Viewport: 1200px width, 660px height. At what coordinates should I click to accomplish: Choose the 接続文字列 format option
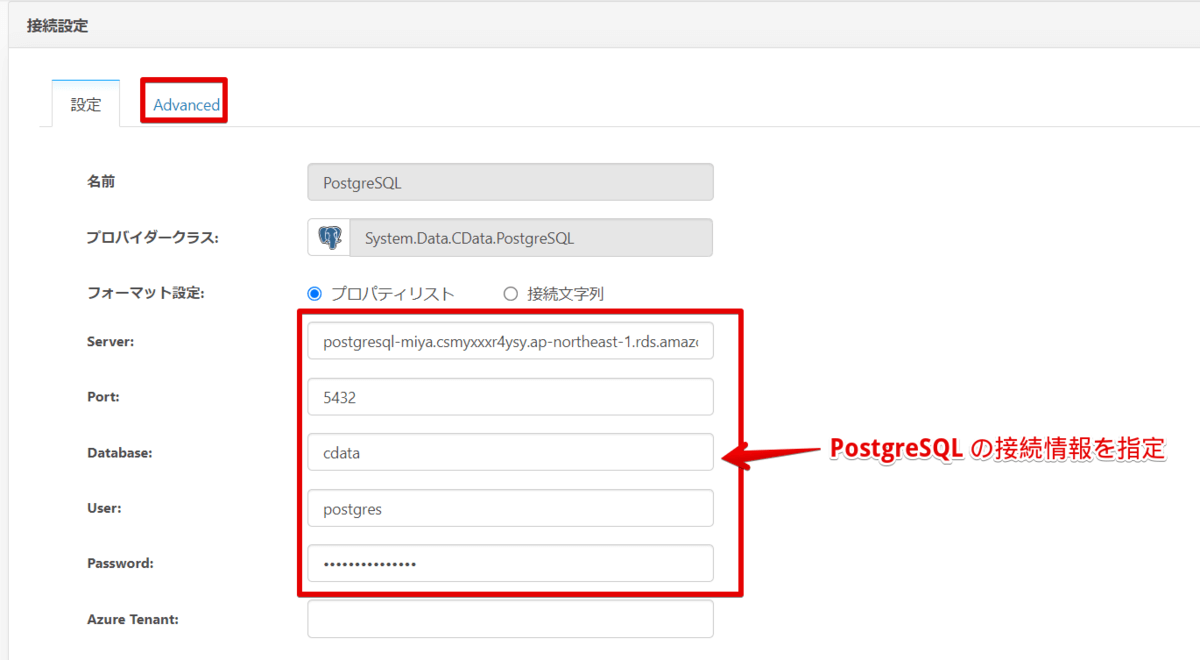pos(511,294)
